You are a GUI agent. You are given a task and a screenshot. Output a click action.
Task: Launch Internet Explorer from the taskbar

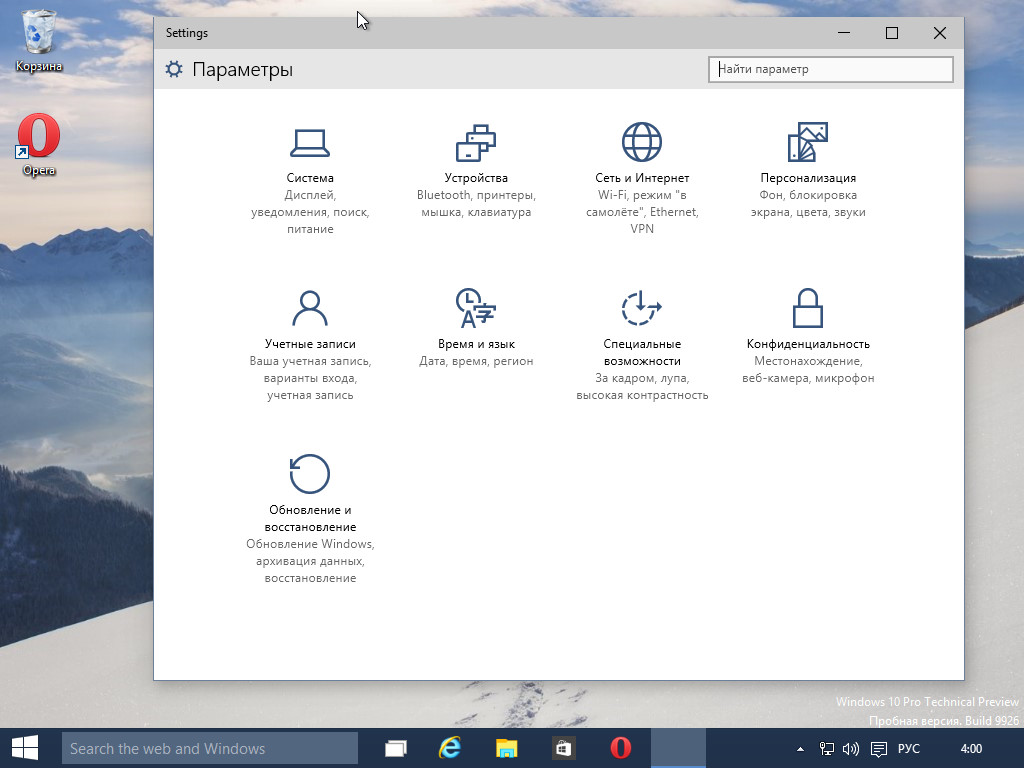(451, 748)
